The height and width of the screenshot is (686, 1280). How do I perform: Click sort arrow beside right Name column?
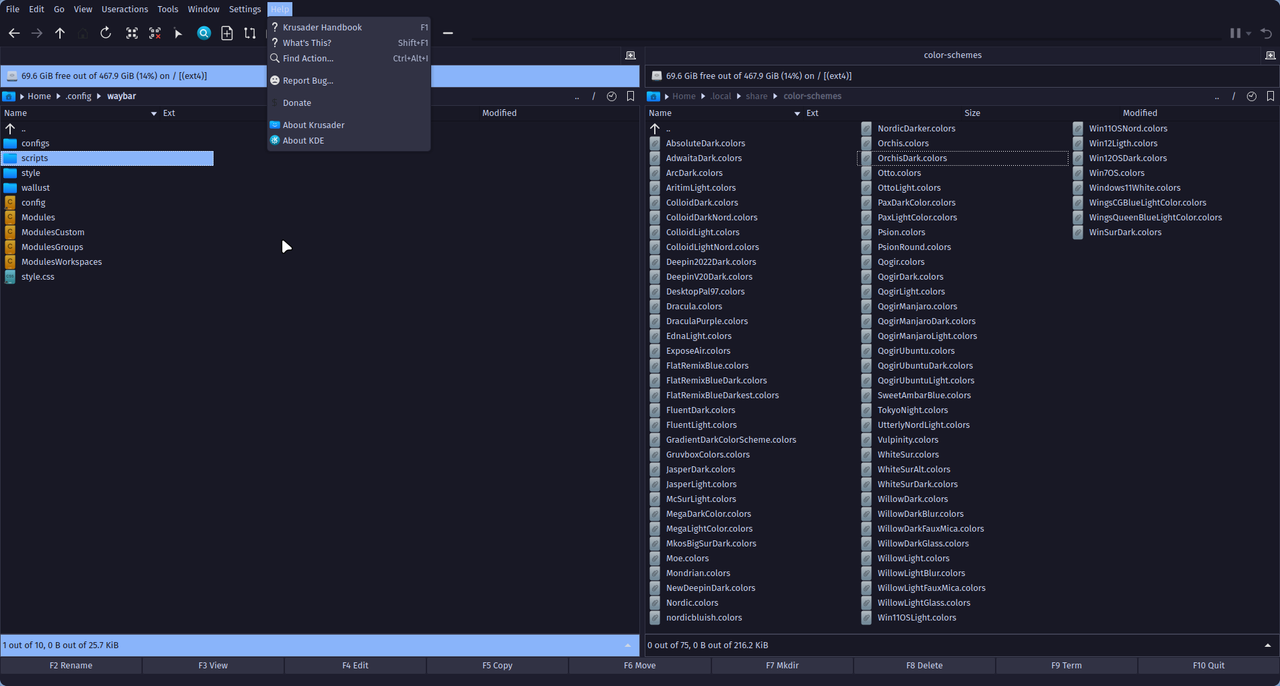797,113
